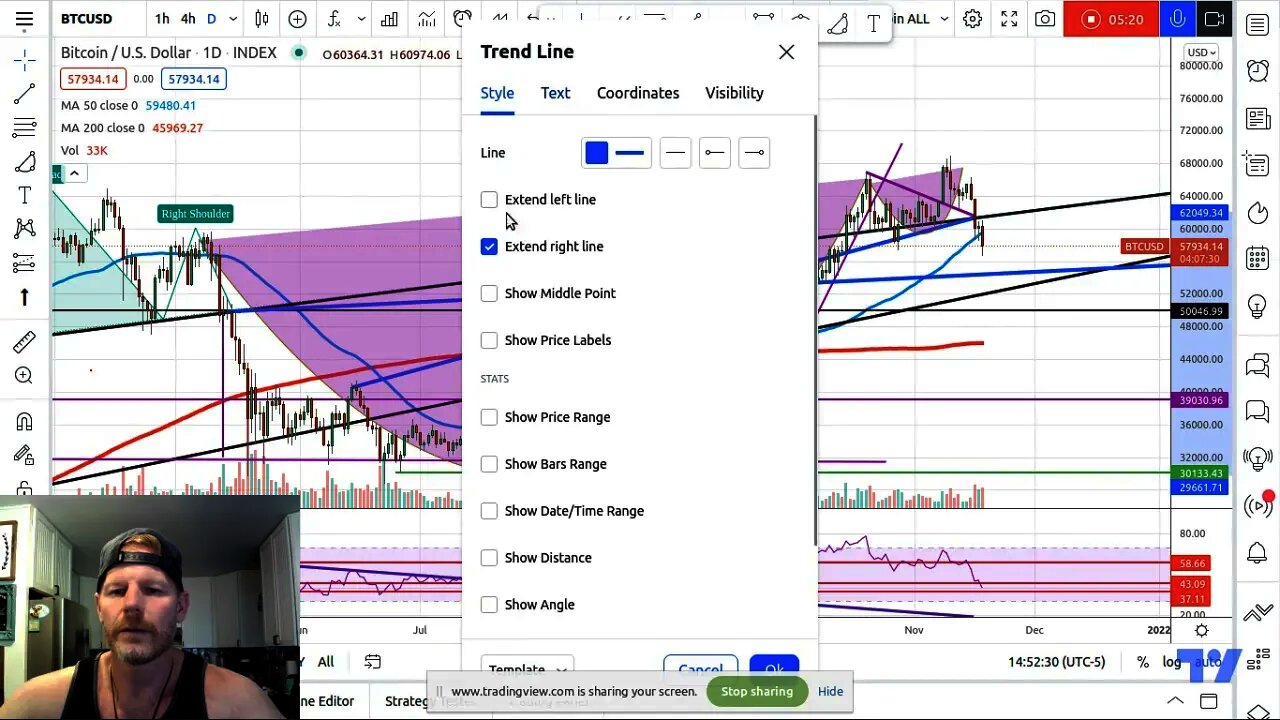Select the crosshair cursor tool
The width and height of the screenshot is (1280, 720).
pyautogui.click(x=25, y=61)
